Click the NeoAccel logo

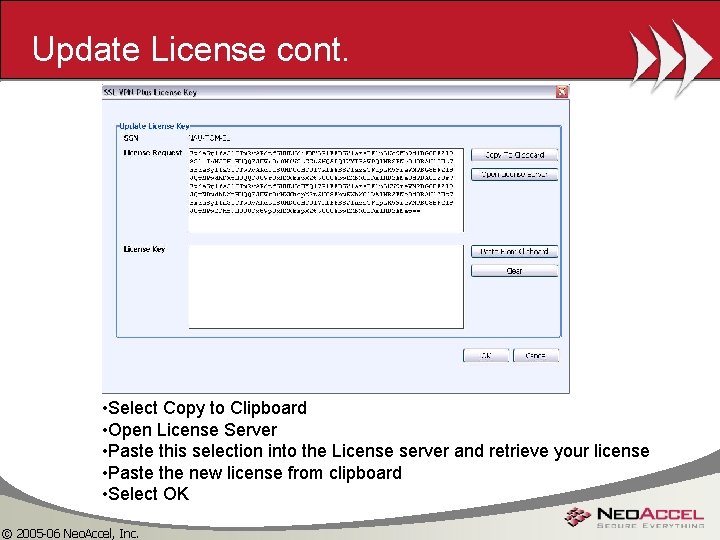635,517
